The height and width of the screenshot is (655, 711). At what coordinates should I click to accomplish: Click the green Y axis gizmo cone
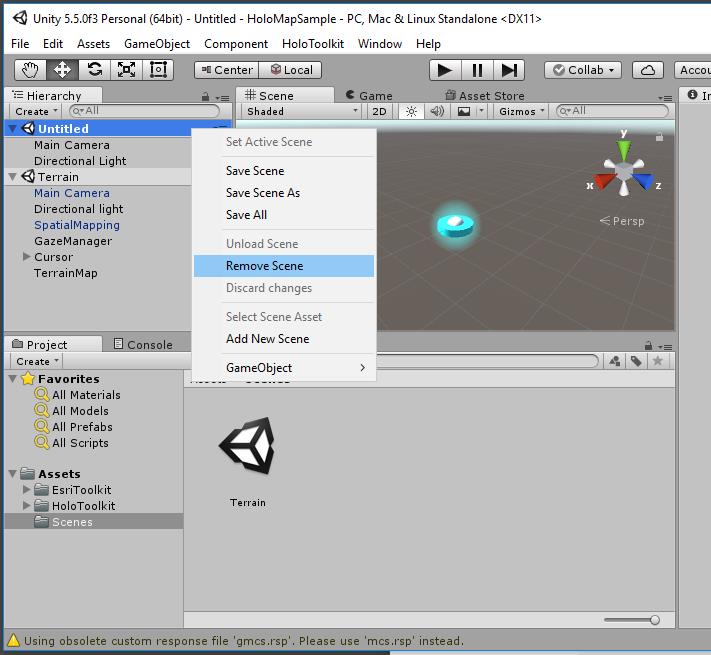[x=624, y=149]
